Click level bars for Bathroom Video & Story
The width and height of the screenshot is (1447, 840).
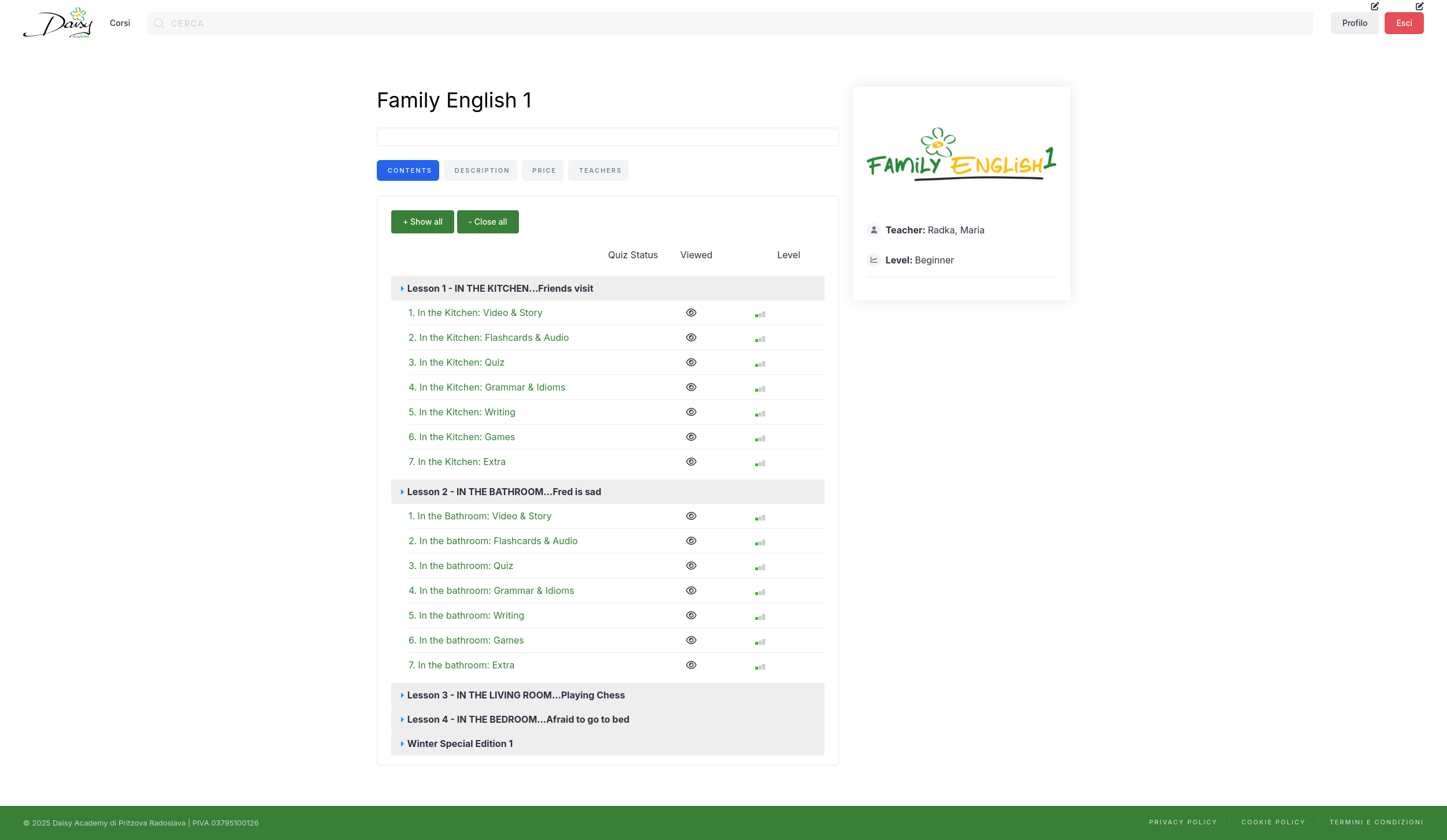tap(760, 518)
